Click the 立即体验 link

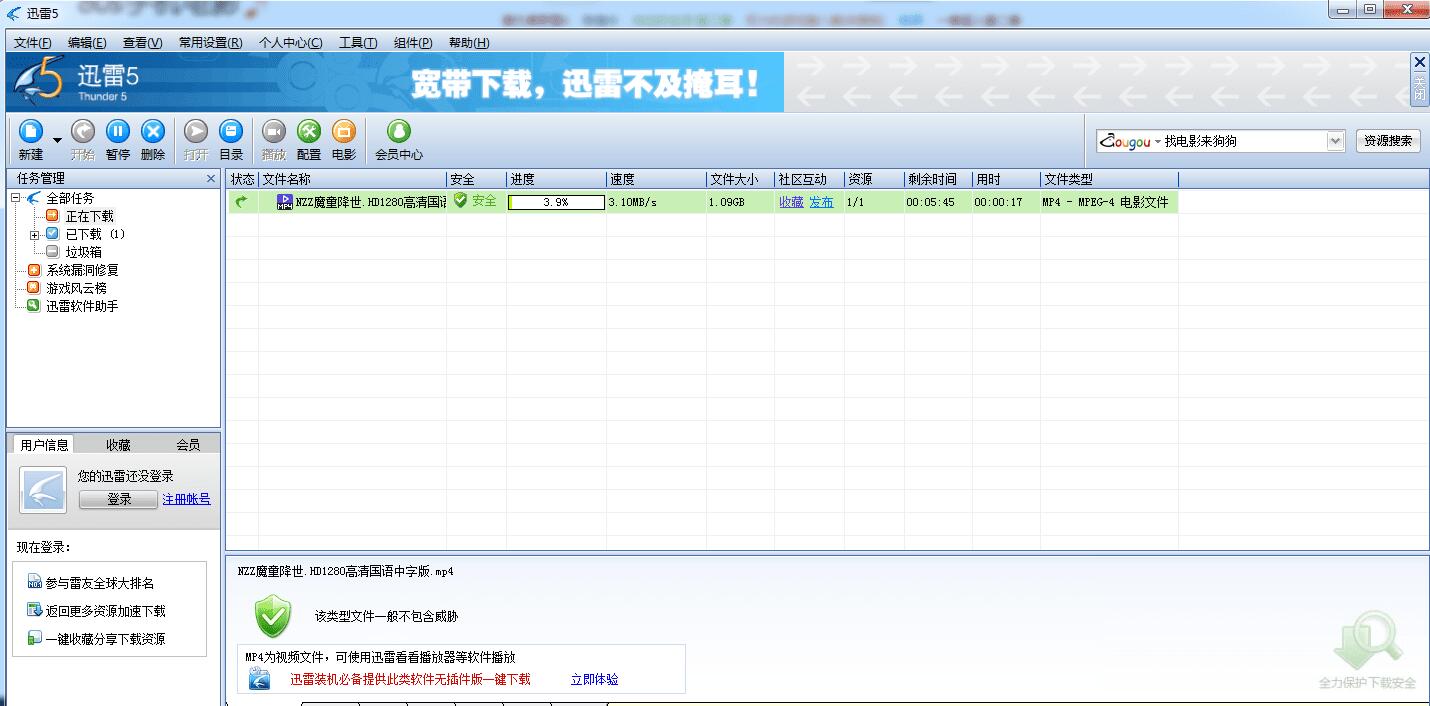point(595,679)
